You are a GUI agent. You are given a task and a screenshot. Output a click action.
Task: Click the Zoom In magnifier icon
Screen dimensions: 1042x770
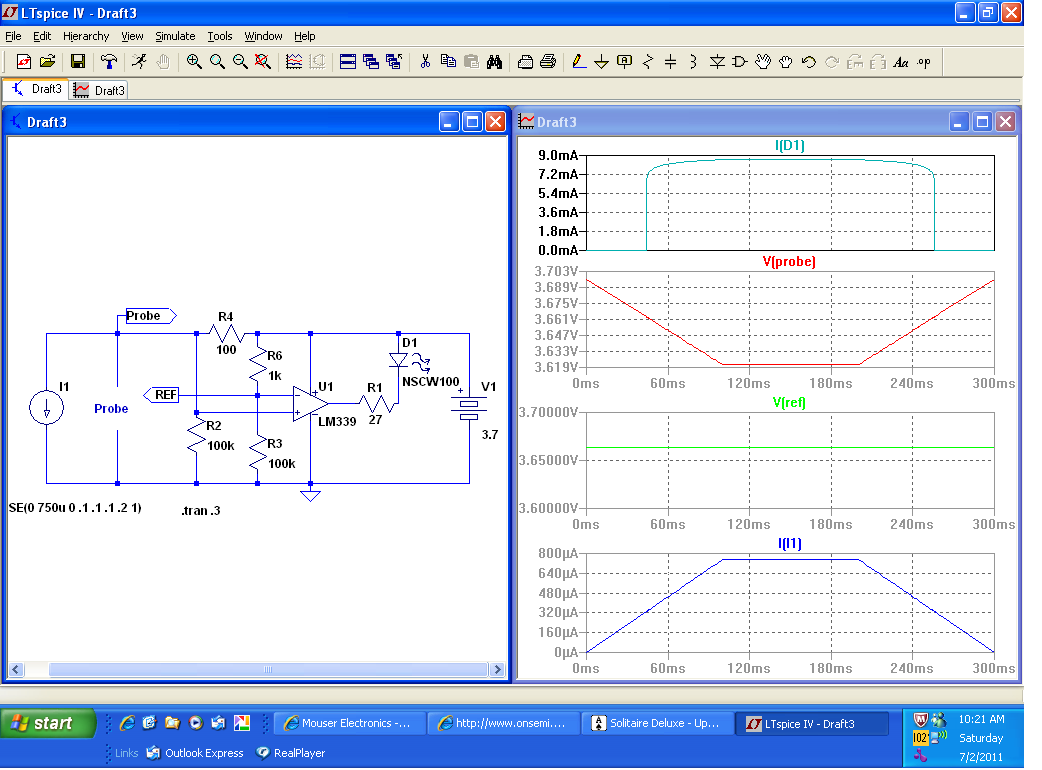pyautogui.click(x=194, y=62)
